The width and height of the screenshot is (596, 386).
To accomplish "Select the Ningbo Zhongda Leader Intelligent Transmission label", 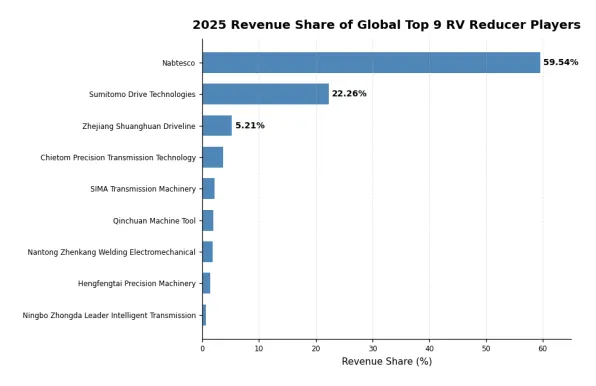I will pyautogui.click(x=109, y=315).
